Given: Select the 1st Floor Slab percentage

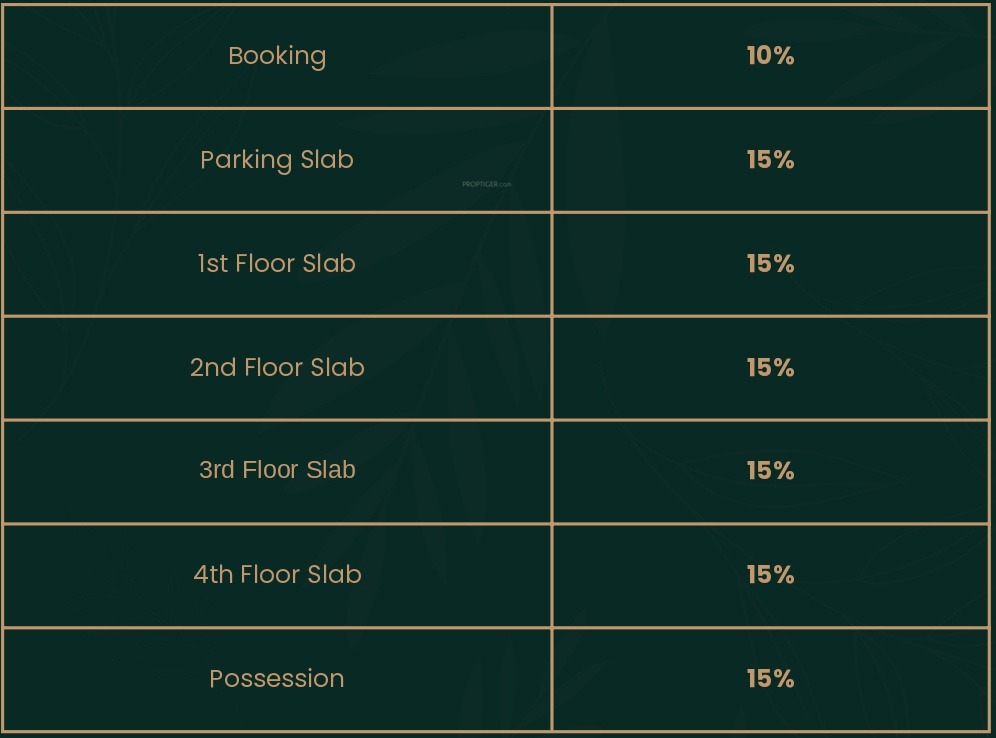Looking at the screenshot, I should (771, 264).
